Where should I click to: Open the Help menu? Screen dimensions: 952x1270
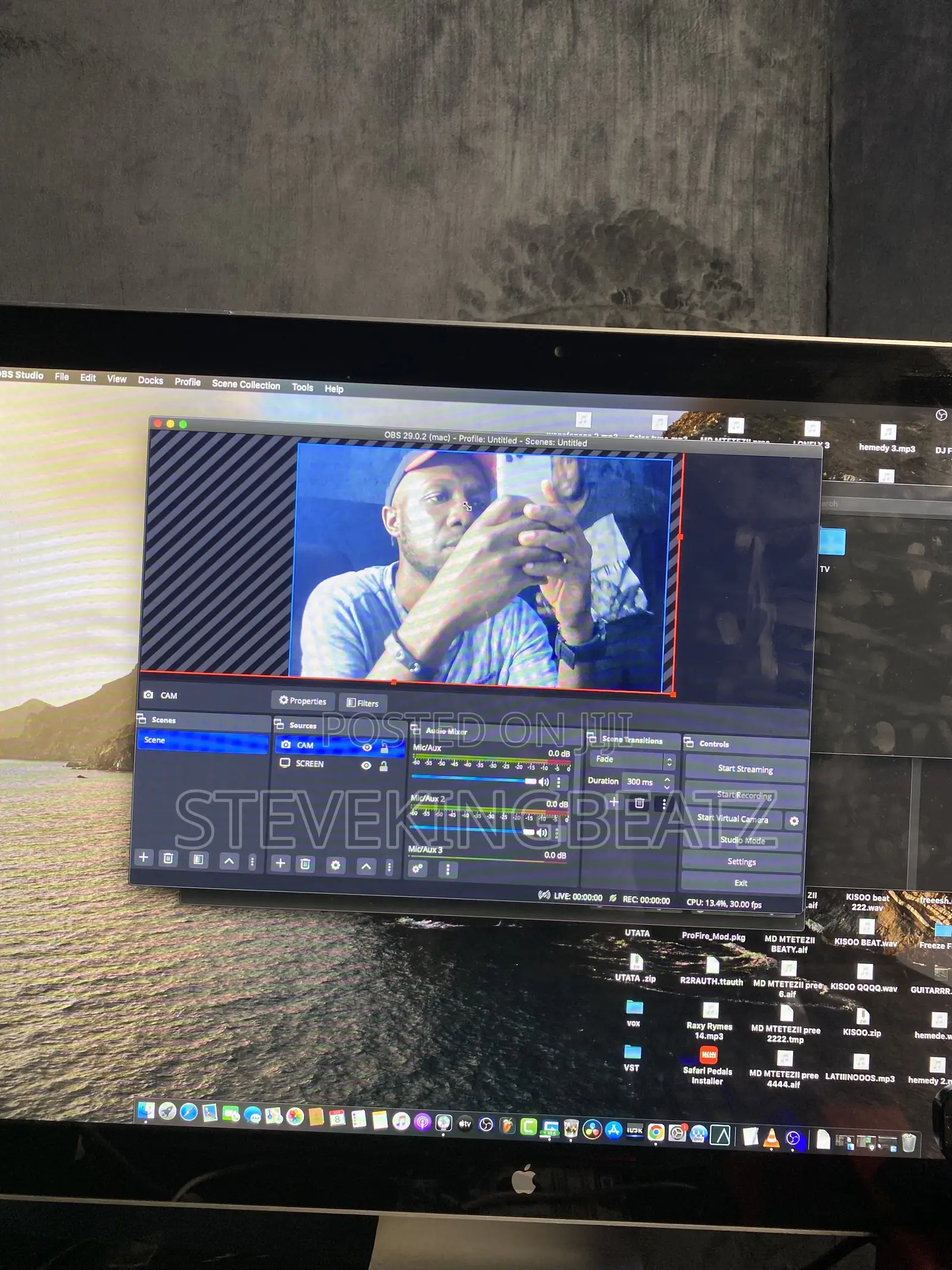334,389
